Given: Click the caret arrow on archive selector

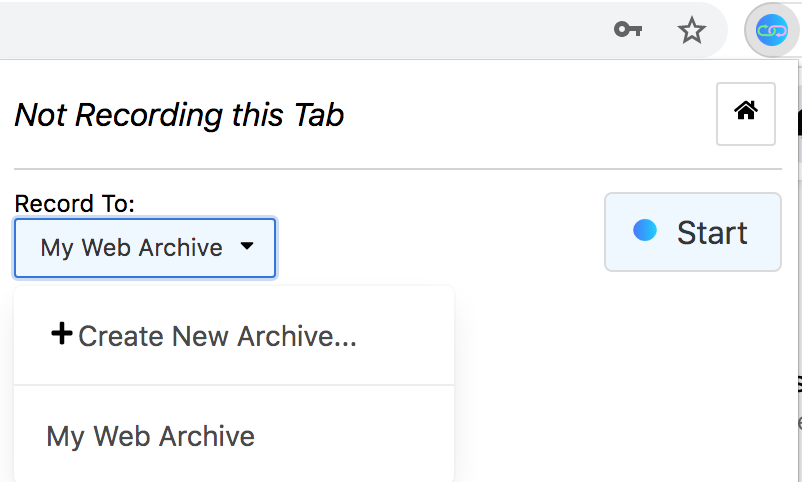Looking at the screenshot, I should coord(247,246).
